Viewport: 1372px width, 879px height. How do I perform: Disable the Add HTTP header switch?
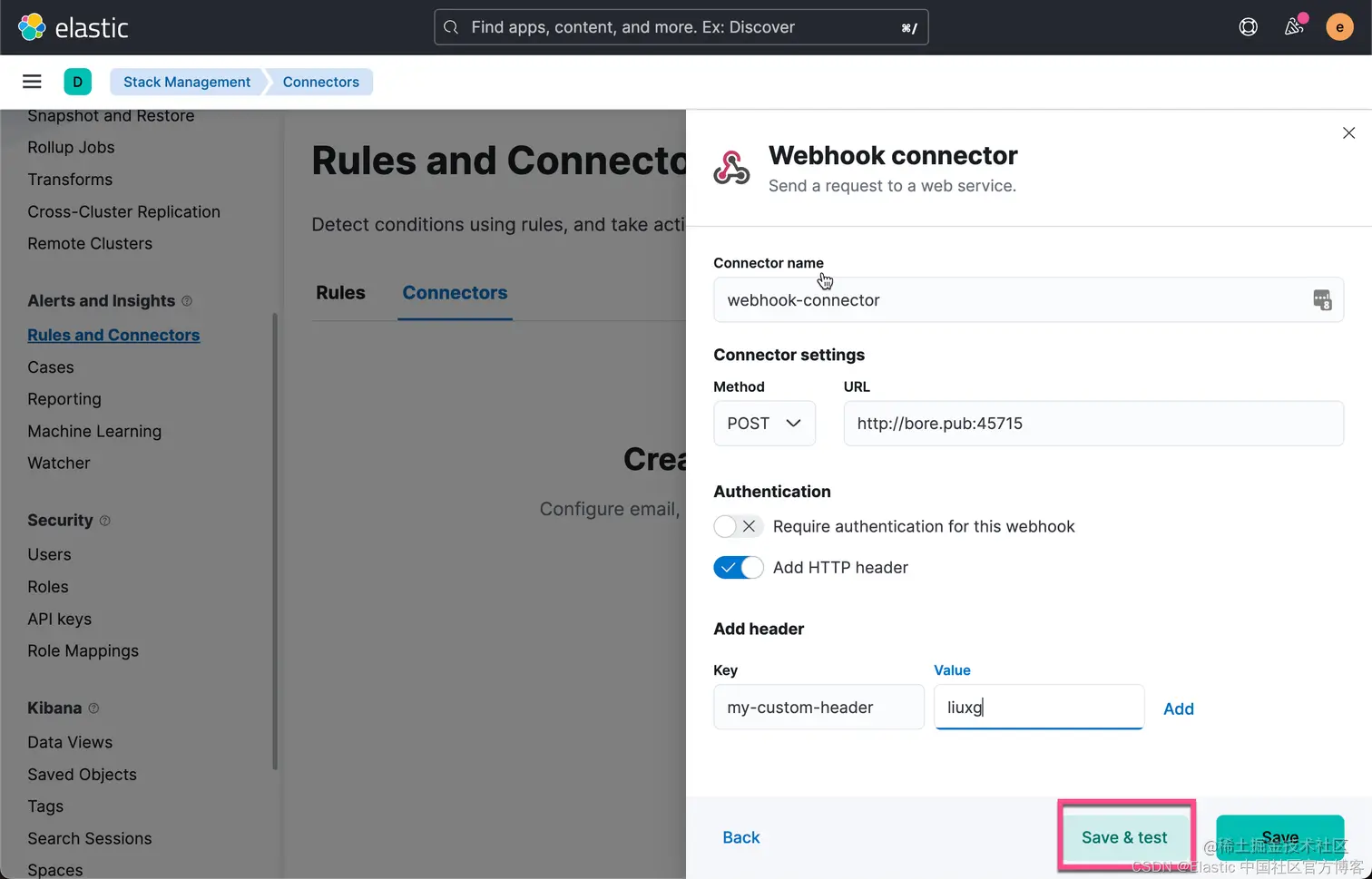(738, 568)
